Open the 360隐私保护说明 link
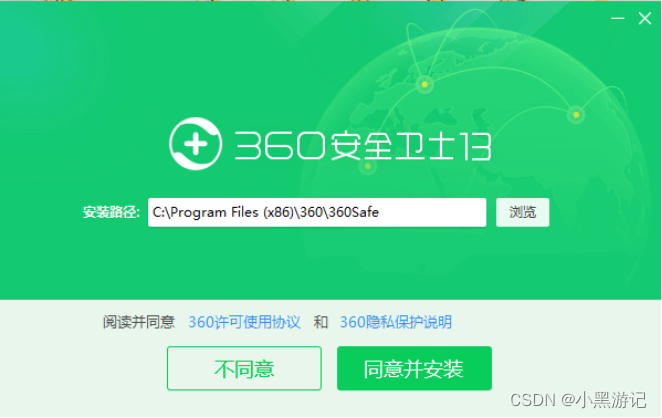The height and width of the screenshot is (418, 662). 396,322
